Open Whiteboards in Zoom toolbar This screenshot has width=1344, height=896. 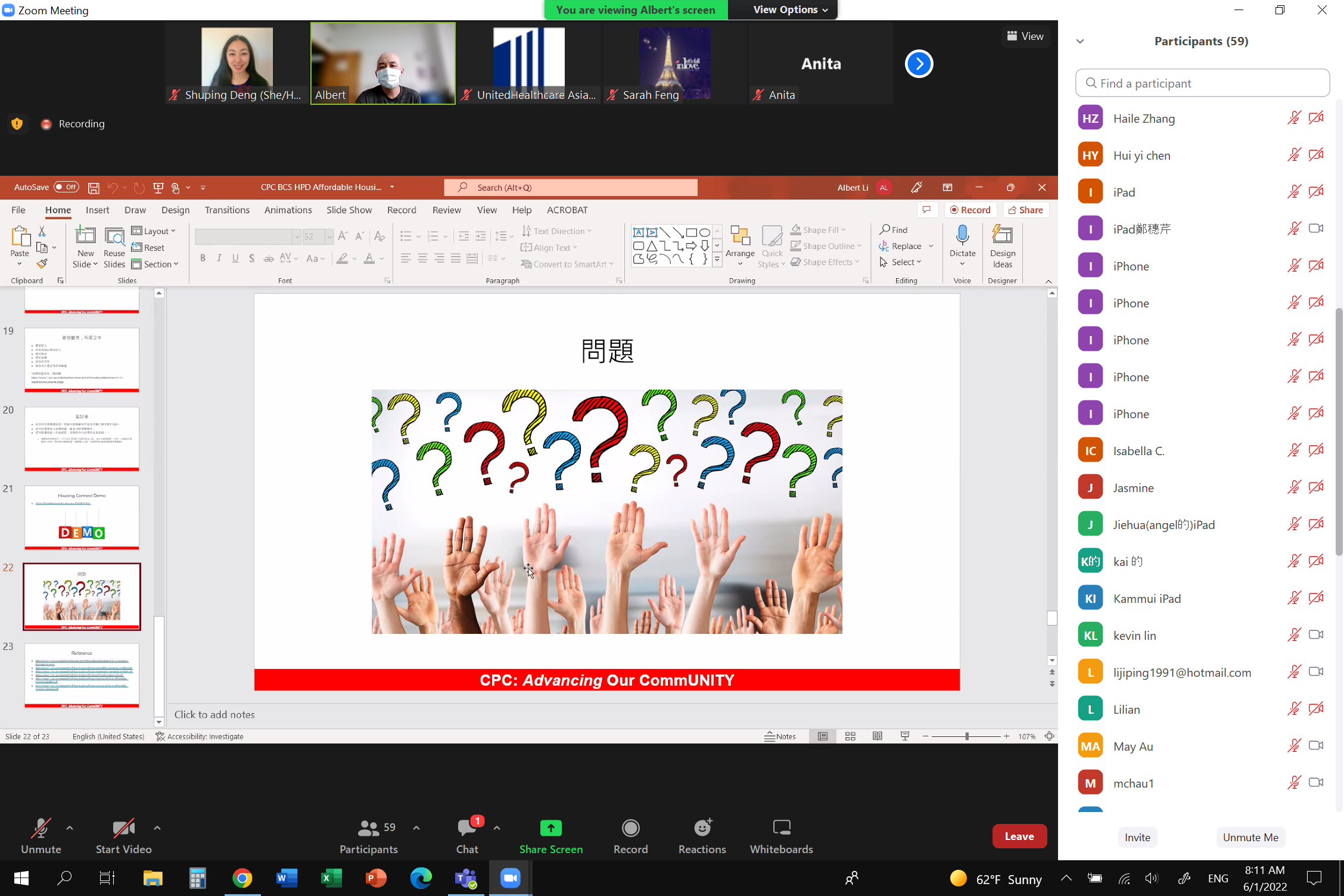(781, 836)
